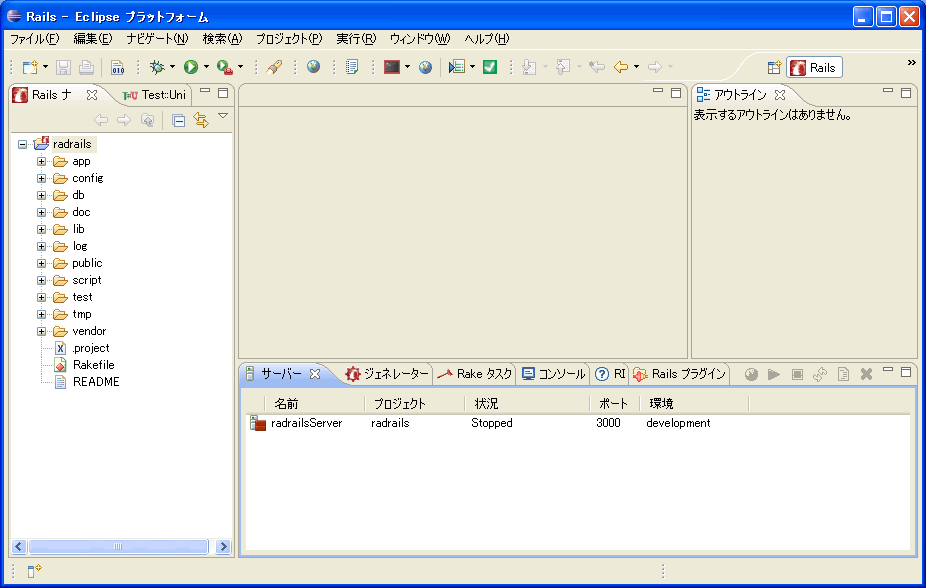Open the ナビゲート(N) menu
Viewport: 926px width, 588px height.
157,39
